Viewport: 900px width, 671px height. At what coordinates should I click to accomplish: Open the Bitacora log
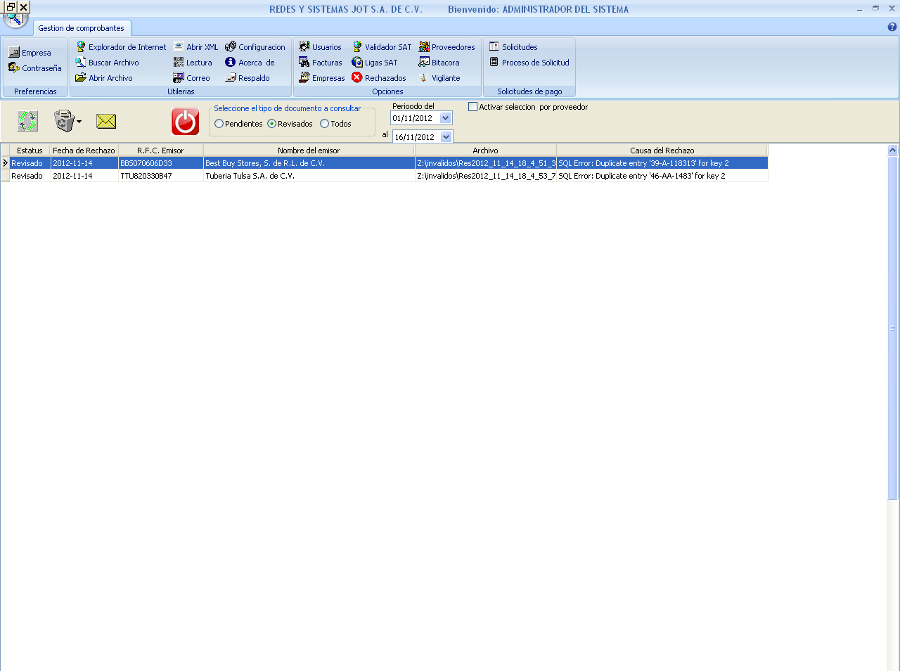coord(438,62)
